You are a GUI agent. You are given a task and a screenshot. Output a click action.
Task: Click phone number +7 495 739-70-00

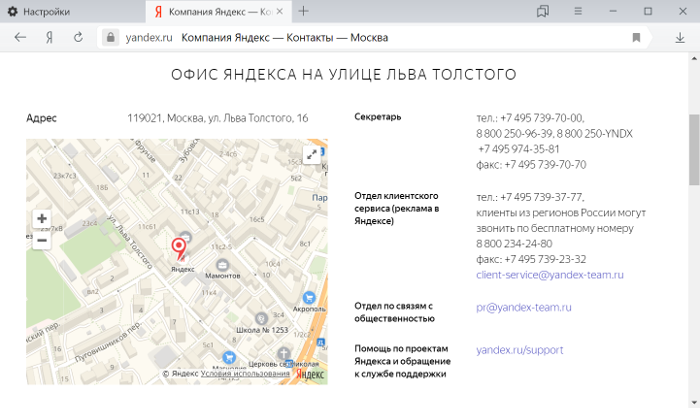pos(542,118)
